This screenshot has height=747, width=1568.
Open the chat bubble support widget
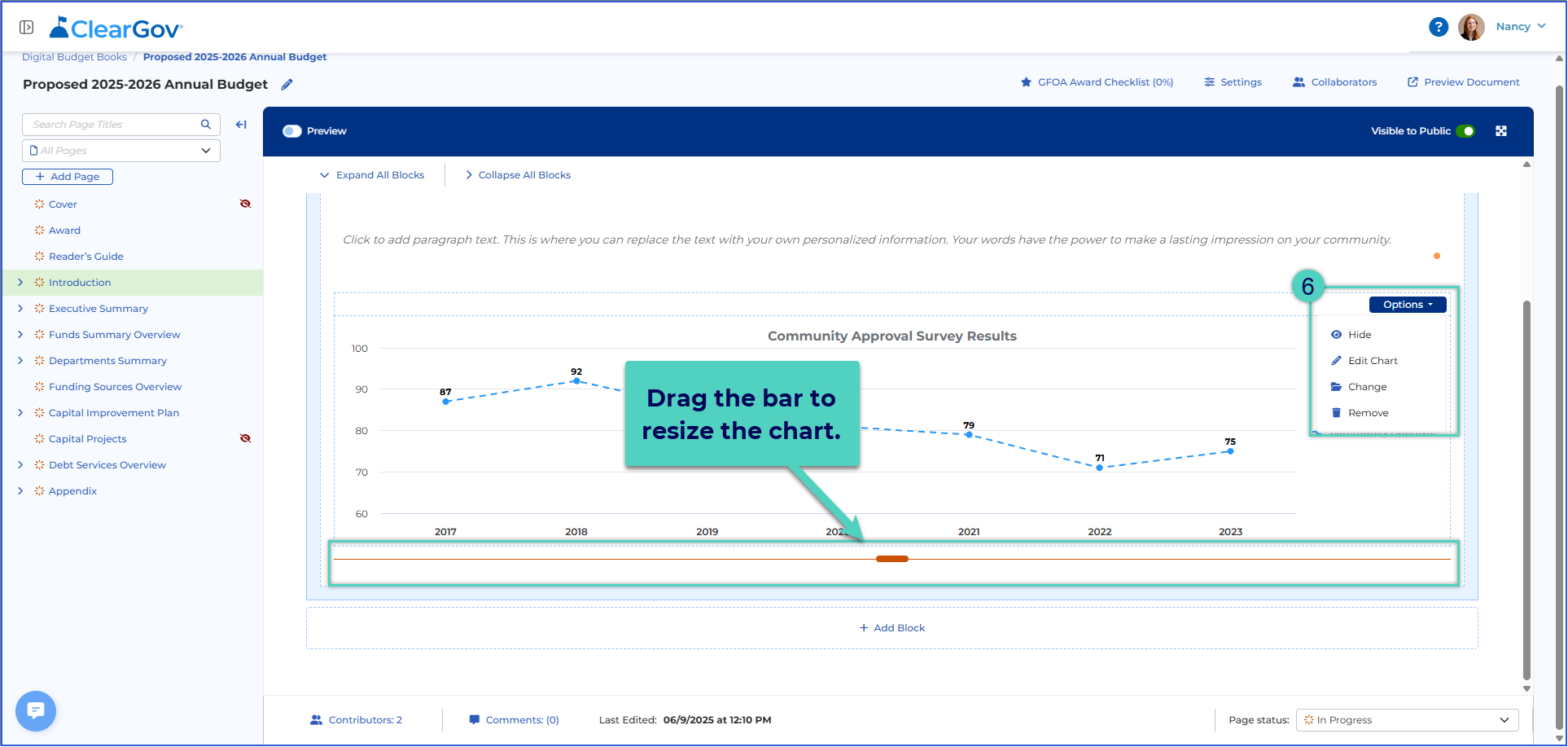pos(36,711)
